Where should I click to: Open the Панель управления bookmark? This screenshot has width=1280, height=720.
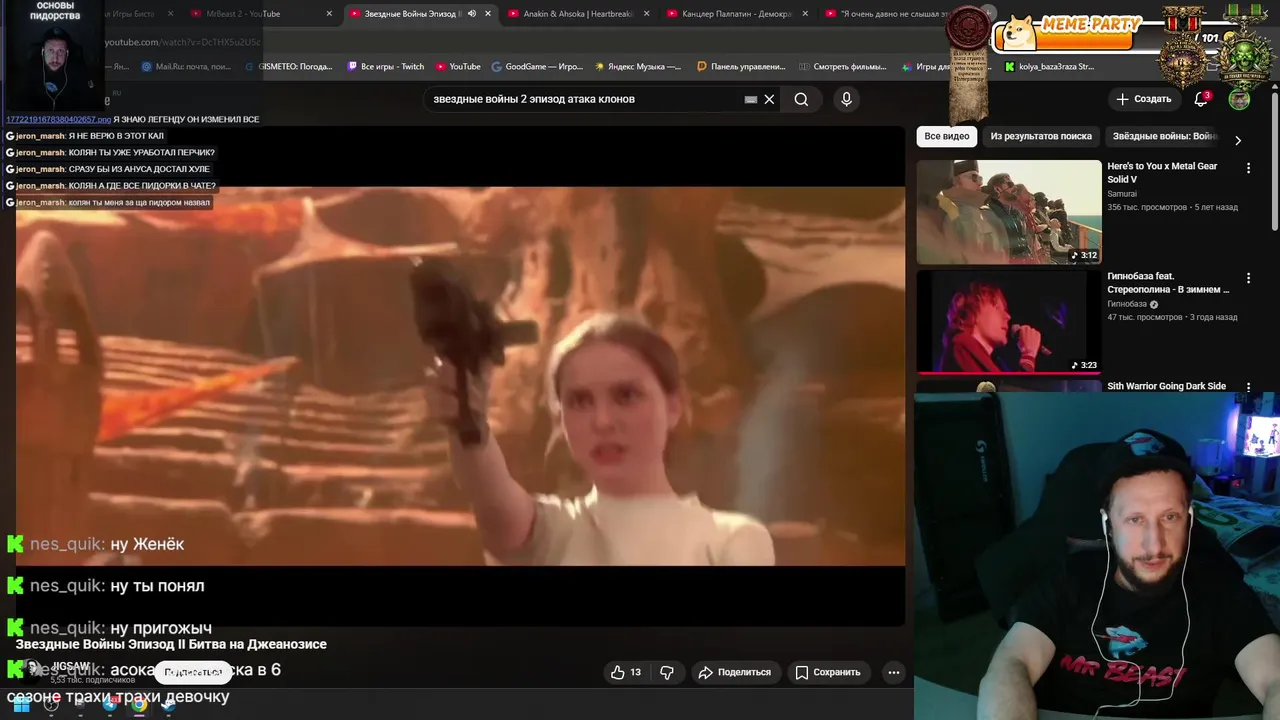click(x=741, y=67)
